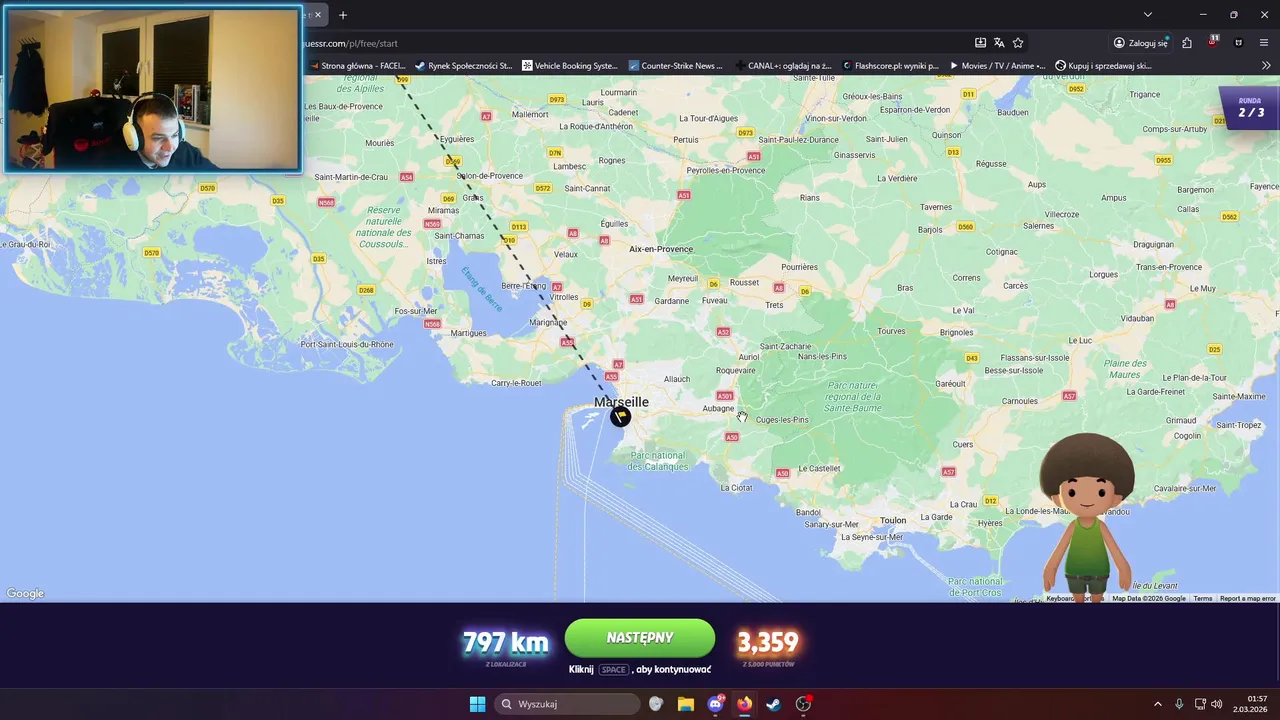Screen dimensions: 1280x720
Task: Open clock and date 01:57 panel
Action: 1251,704
